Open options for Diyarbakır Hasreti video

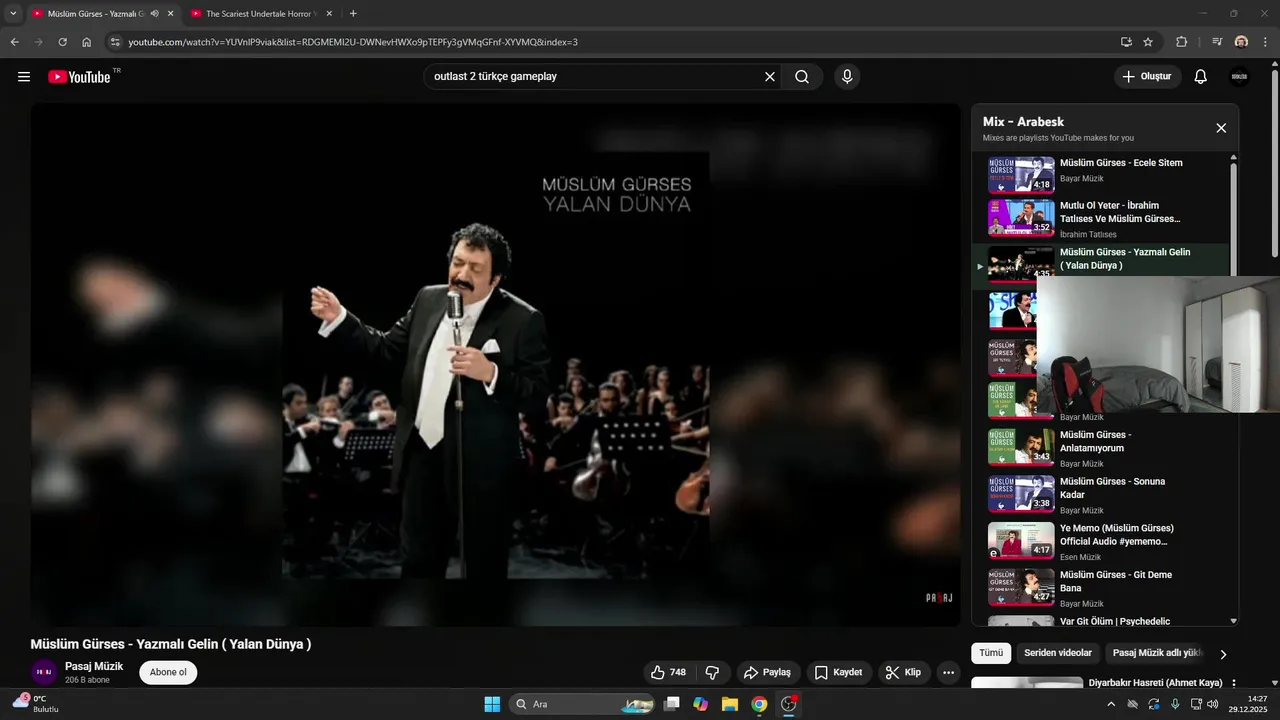(1233, 684)
